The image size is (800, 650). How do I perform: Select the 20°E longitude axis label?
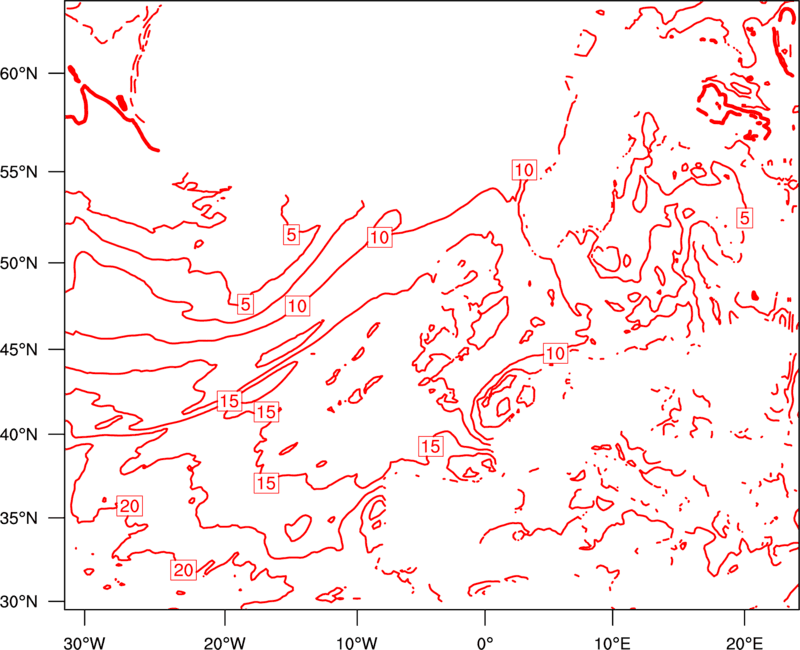pos(744,642)
